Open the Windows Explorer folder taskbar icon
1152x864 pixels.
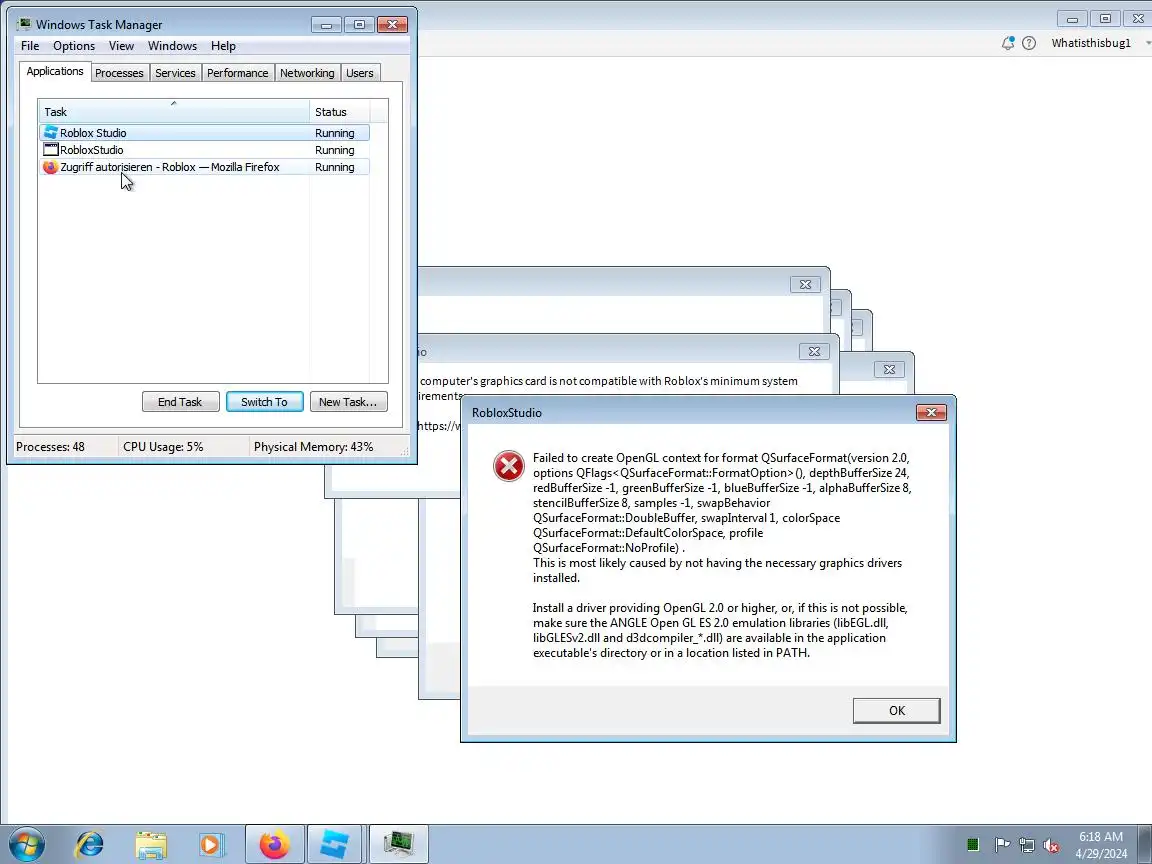[151, 844]
